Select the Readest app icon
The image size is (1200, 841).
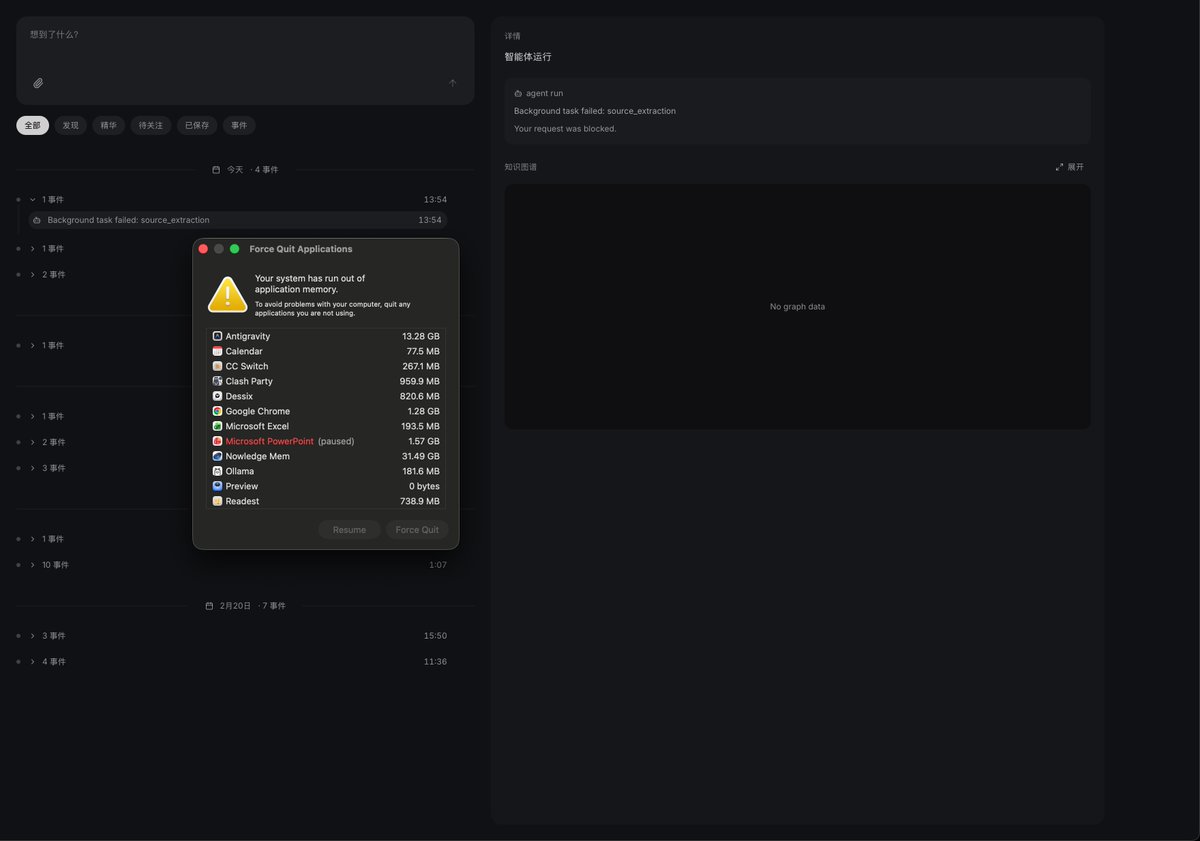tap(217, 501)
